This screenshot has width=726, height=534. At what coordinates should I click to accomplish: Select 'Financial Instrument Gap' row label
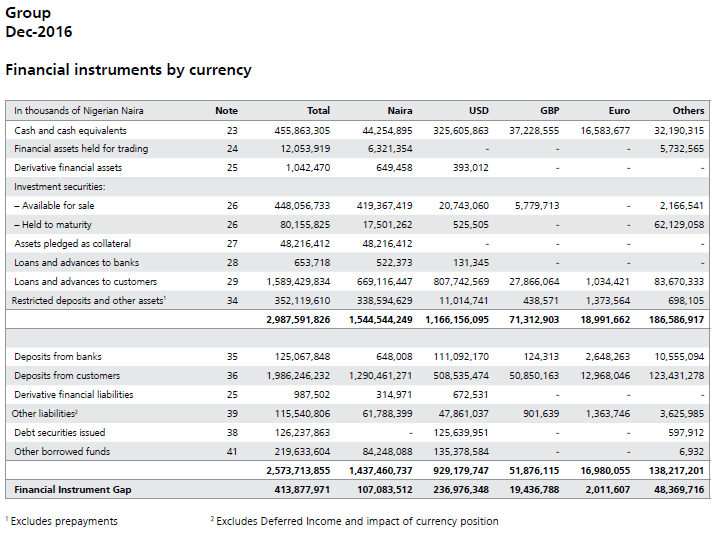coord(73,490)
